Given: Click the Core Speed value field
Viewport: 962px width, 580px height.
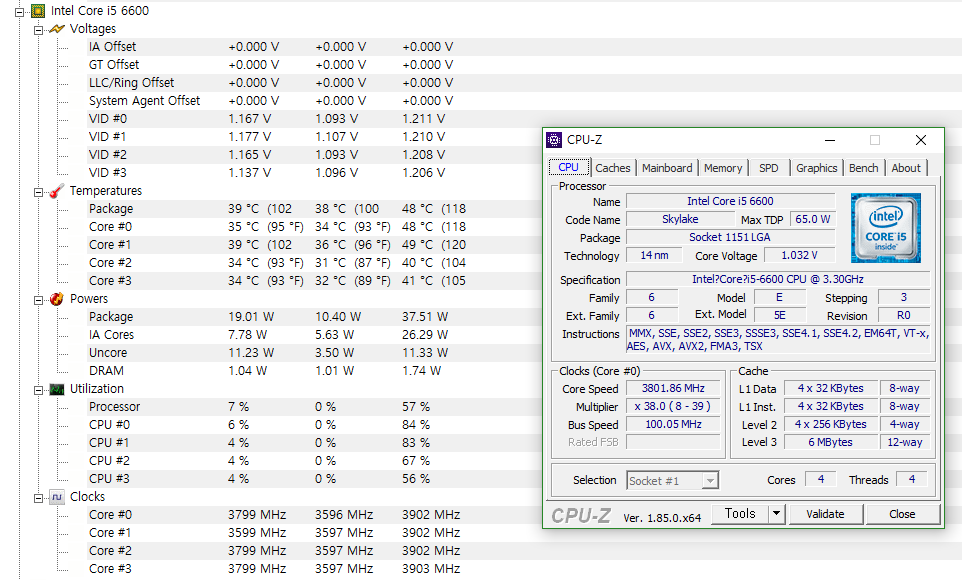Looking at the screenshot, I should click(668, 389).
